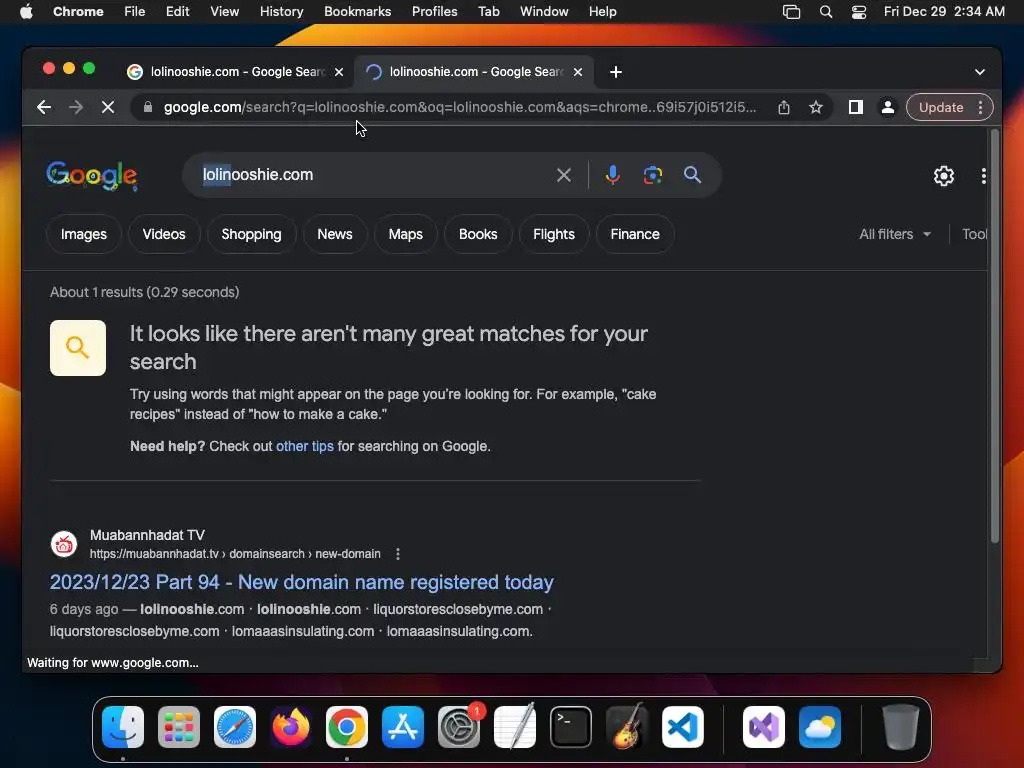Open Launchpad from the Dock

179,727
